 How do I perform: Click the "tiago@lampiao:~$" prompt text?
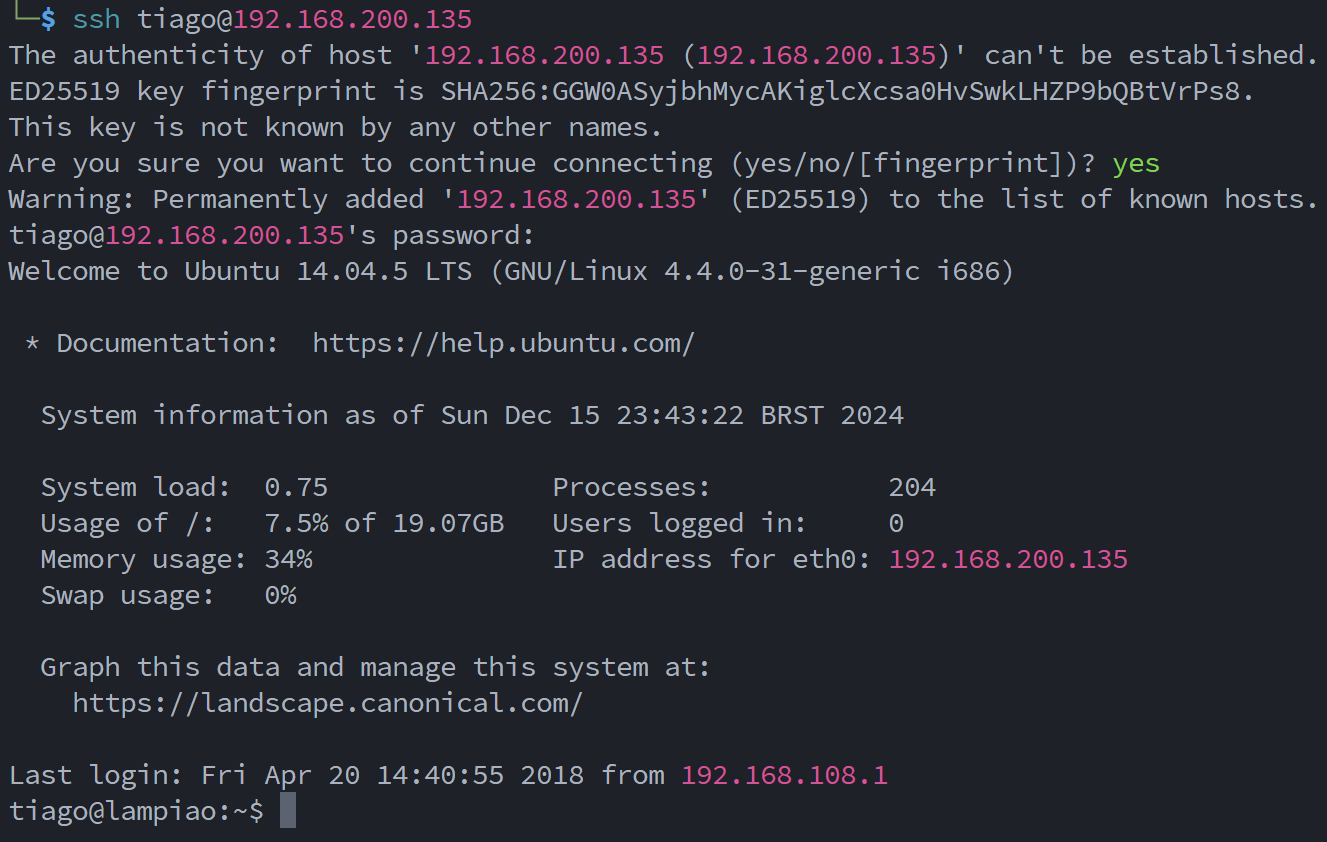136,811
